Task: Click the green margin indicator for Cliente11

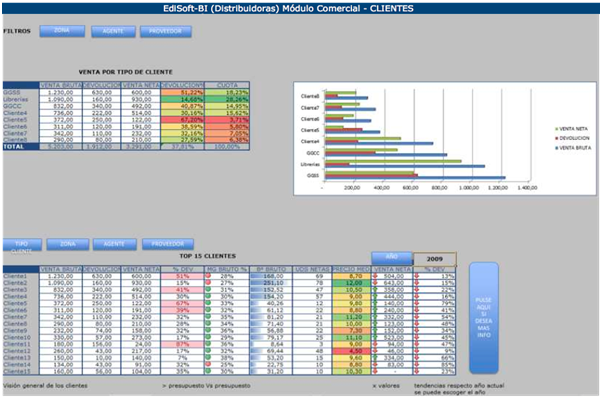Action: tap(208, 344)
